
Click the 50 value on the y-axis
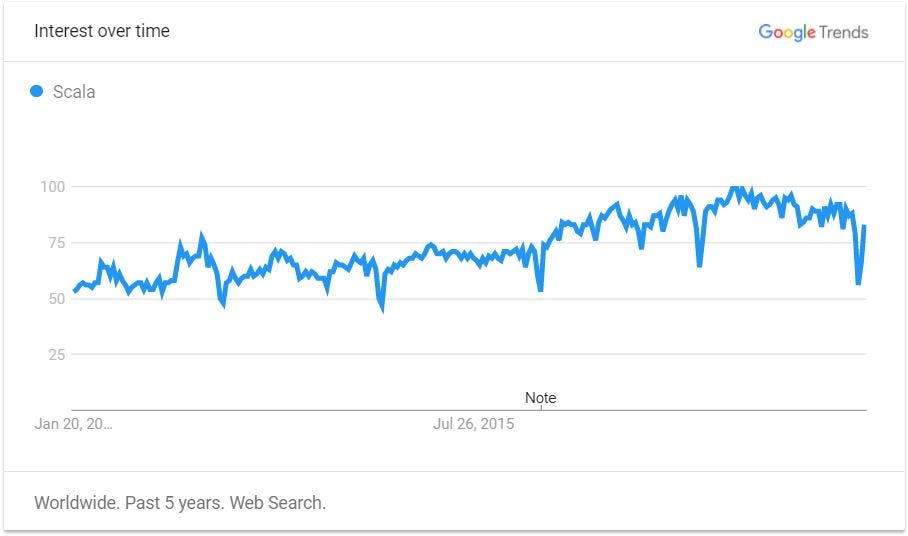[x=56, y=299]
